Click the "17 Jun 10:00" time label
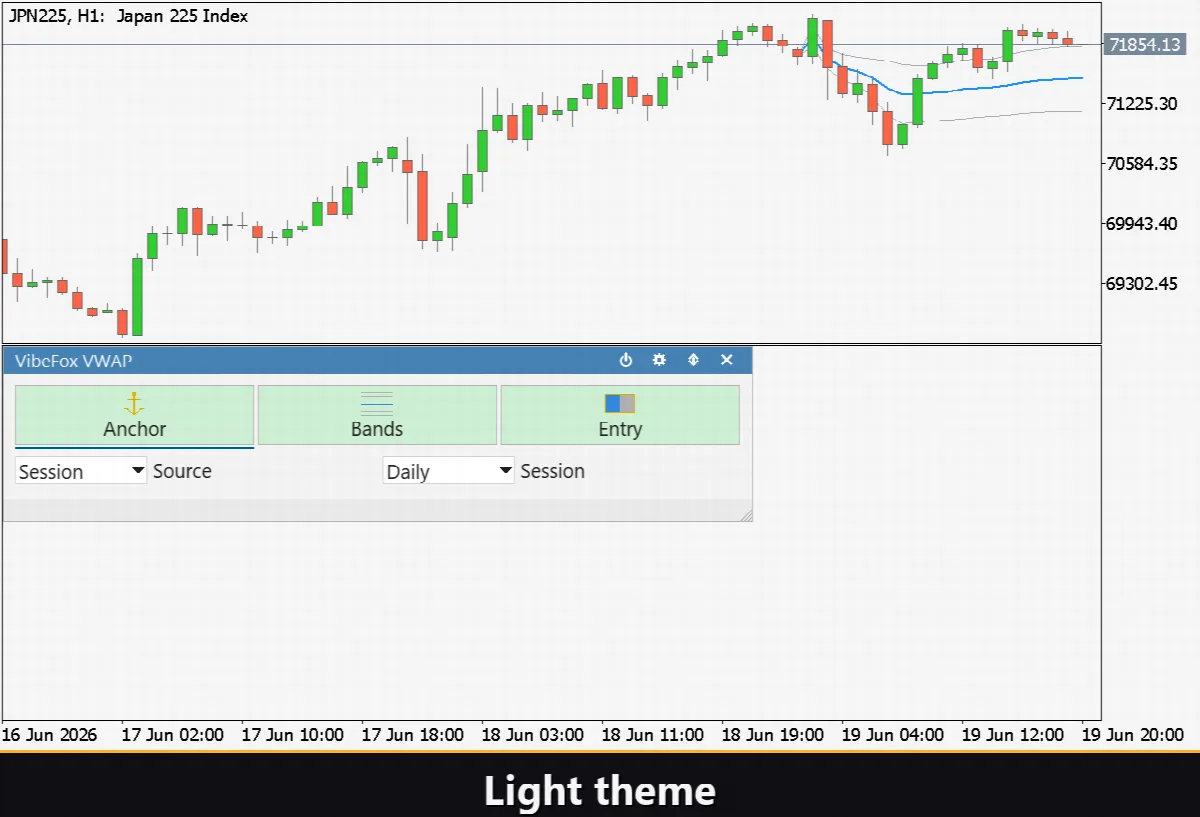 click(x=292, y=734)
